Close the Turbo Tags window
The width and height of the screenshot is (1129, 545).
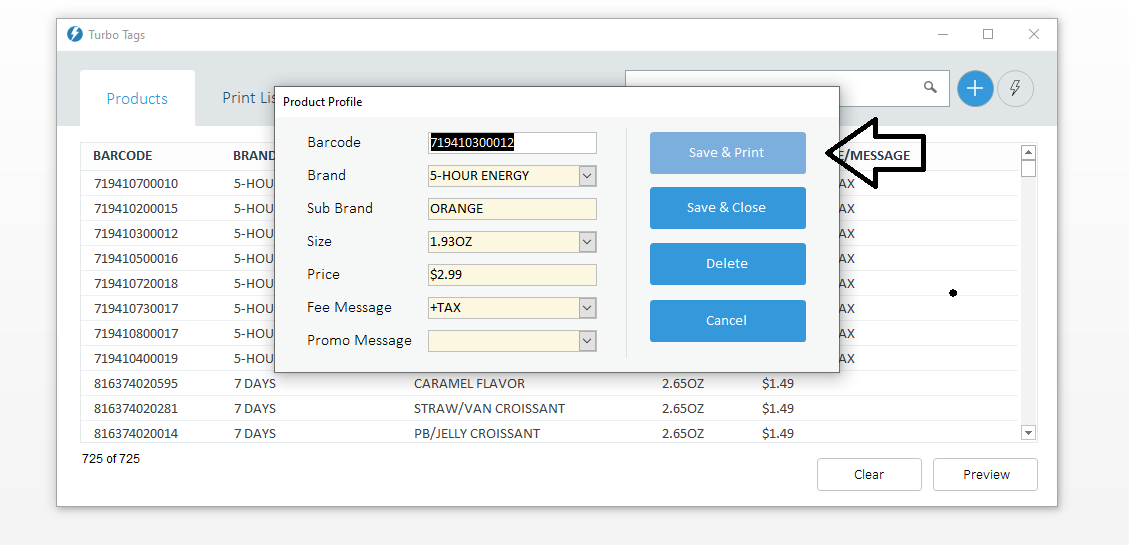click(1034, 34)
